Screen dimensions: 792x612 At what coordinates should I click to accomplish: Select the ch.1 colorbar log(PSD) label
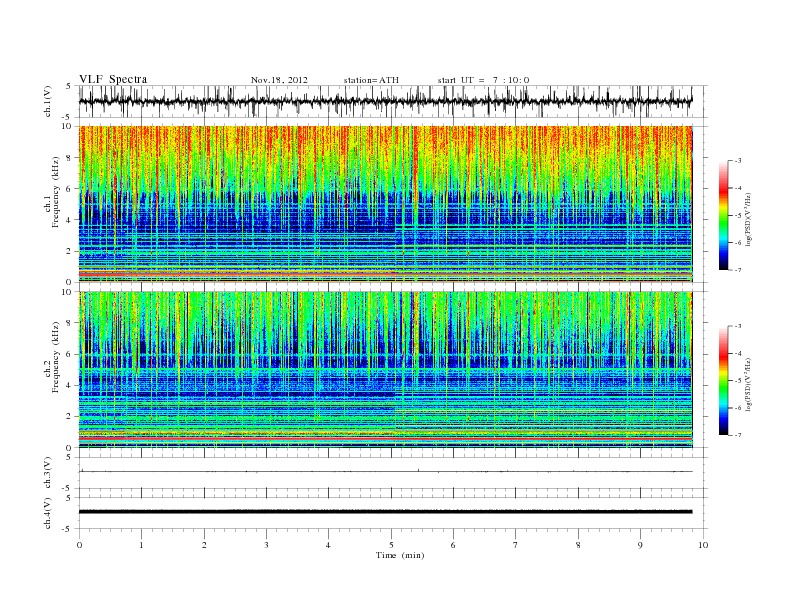pyautogui.click(x=748, y=219)
